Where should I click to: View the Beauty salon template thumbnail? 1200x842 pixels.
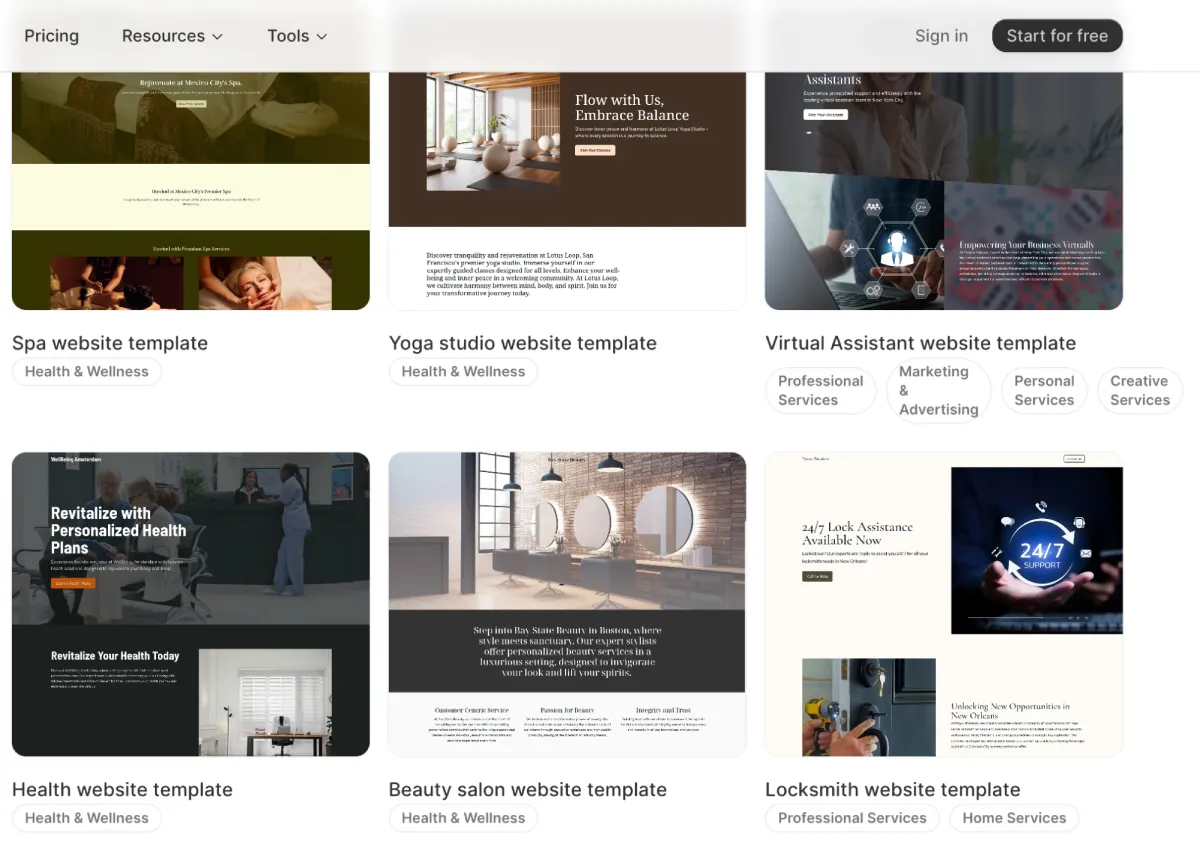click(x=567, y=604)
